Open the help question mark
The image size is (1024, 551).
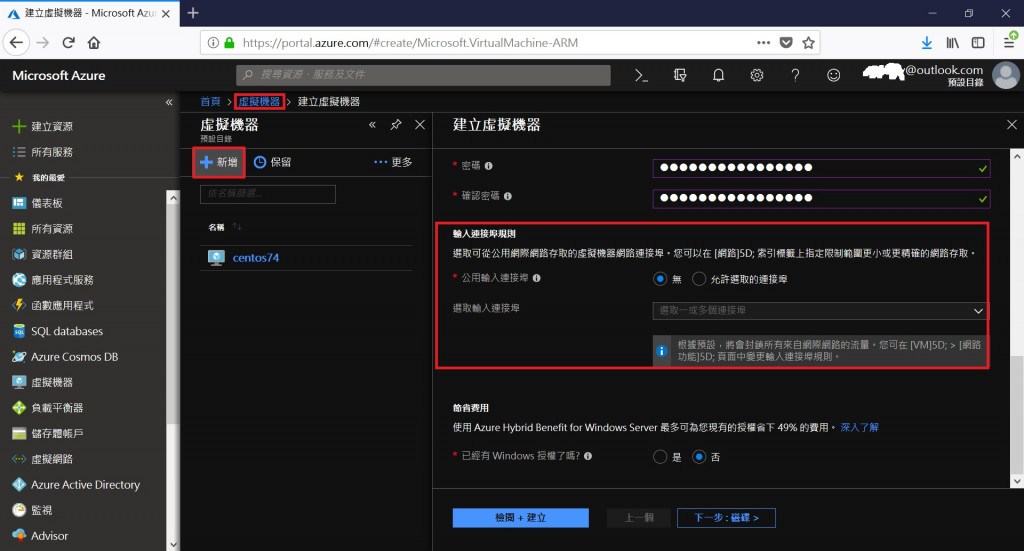click(795, 76)
